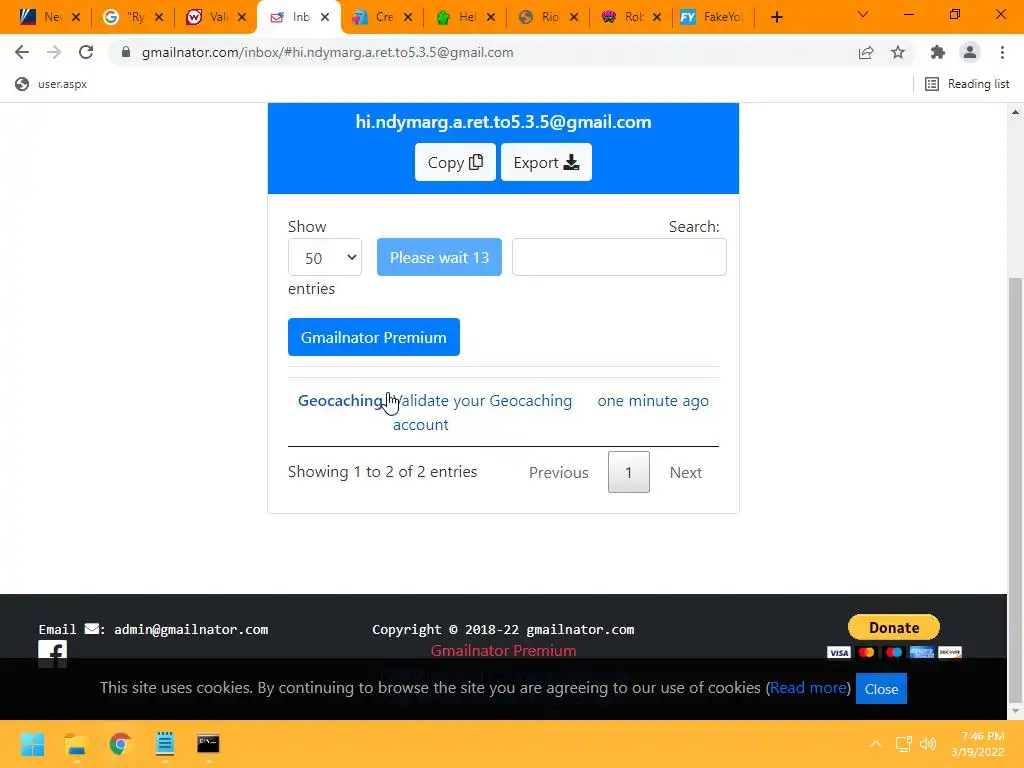
Task: Open Validate your Geocaching account email
Action: (x=482, y=413)
